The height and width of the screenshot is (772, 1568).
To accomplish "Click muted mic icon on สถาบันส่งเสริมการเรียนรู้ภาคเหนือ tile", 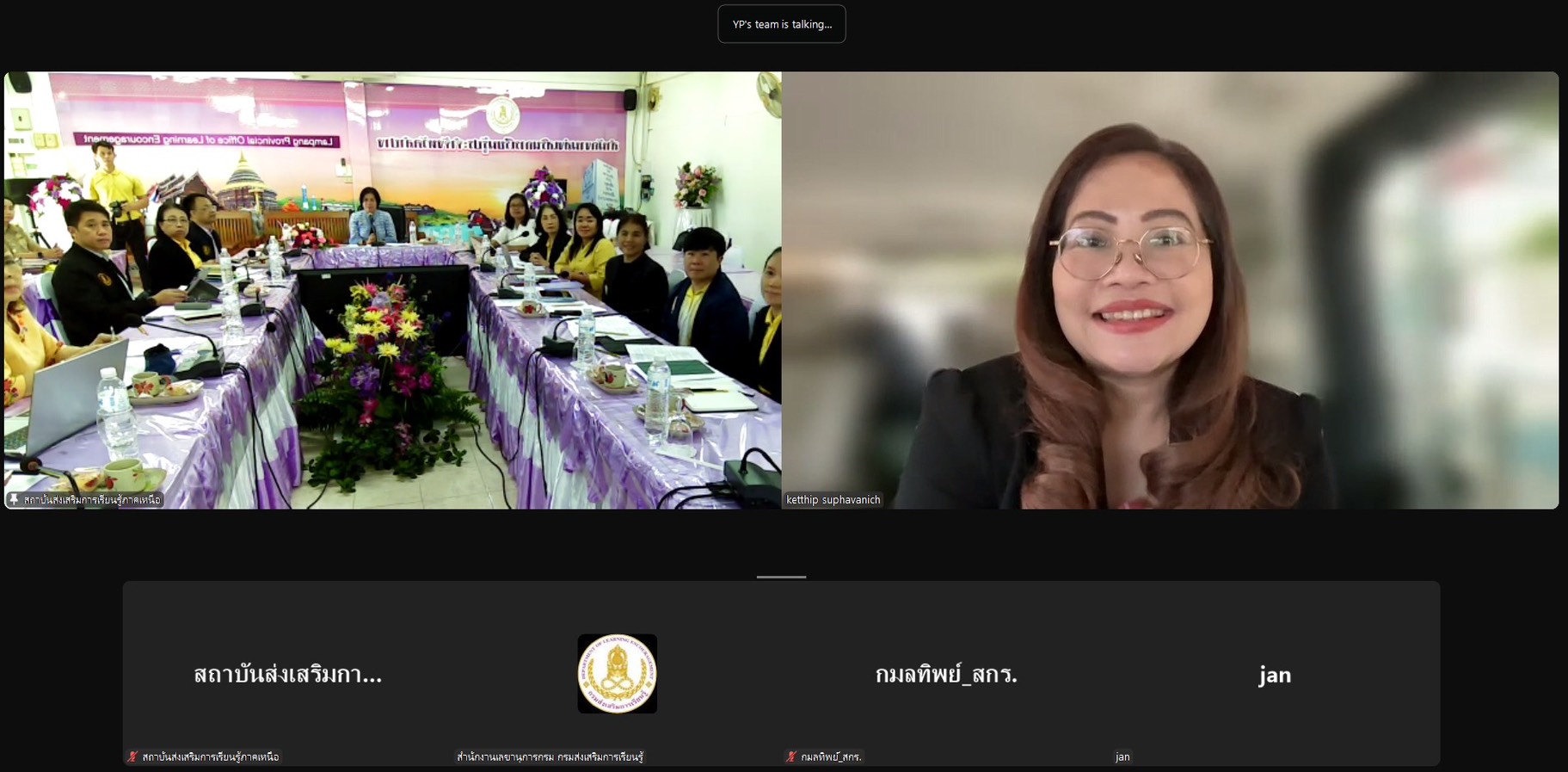I will [132, 757].
